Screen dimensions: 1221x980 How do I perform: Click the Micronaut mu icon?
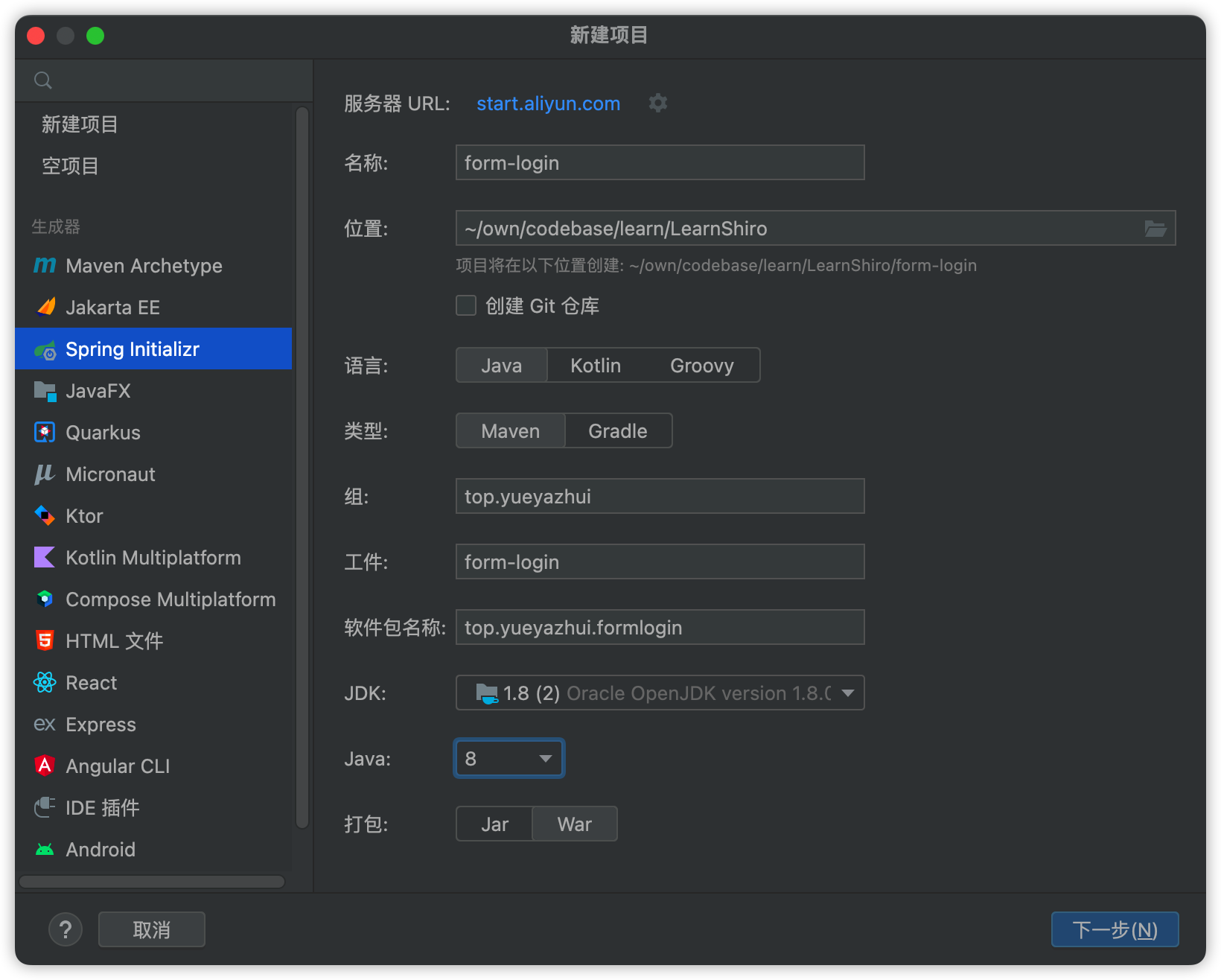click(45, 474)
